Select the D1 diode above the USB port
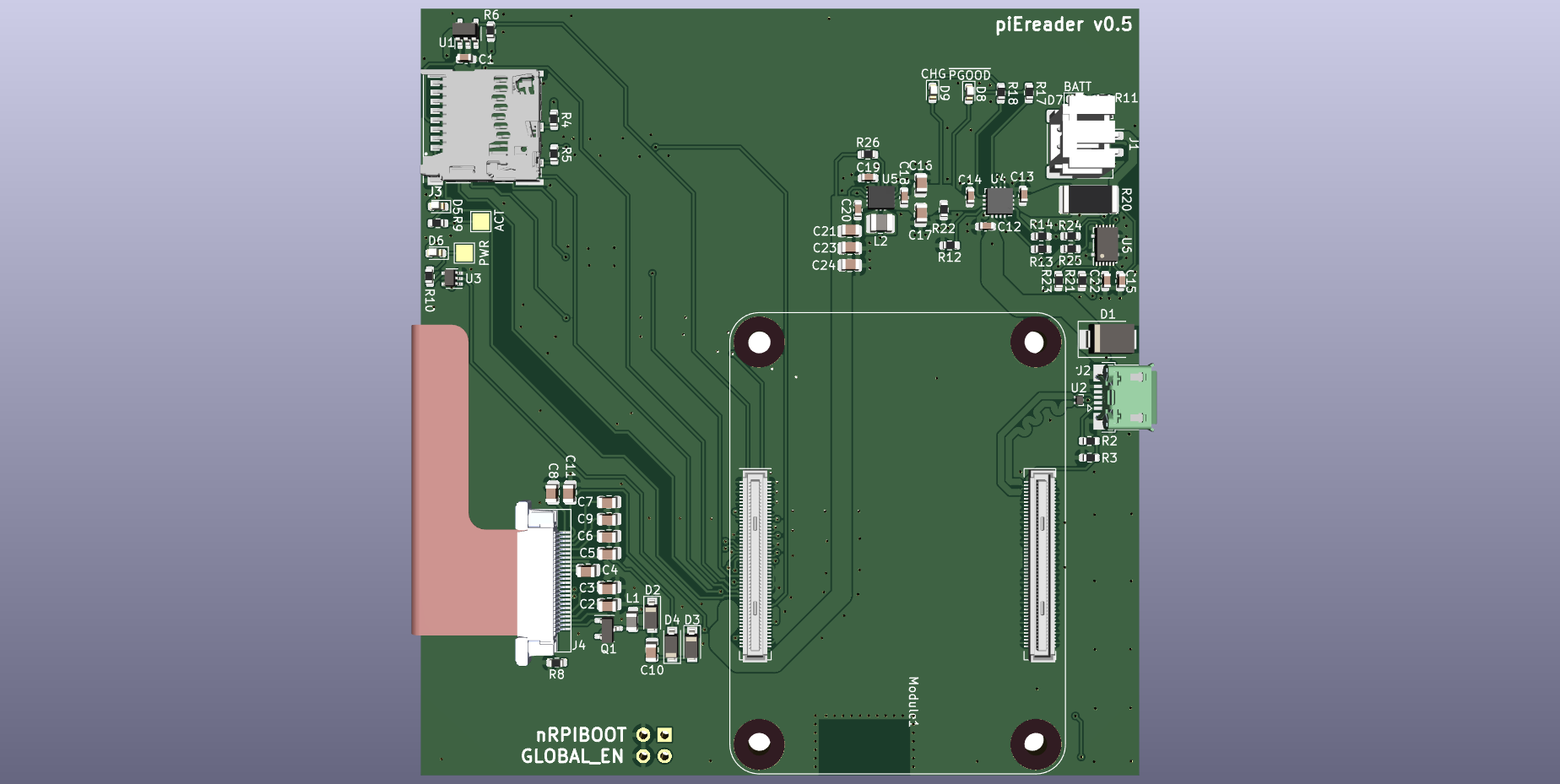1560x784 pixels. click(x=1108, y=339)
